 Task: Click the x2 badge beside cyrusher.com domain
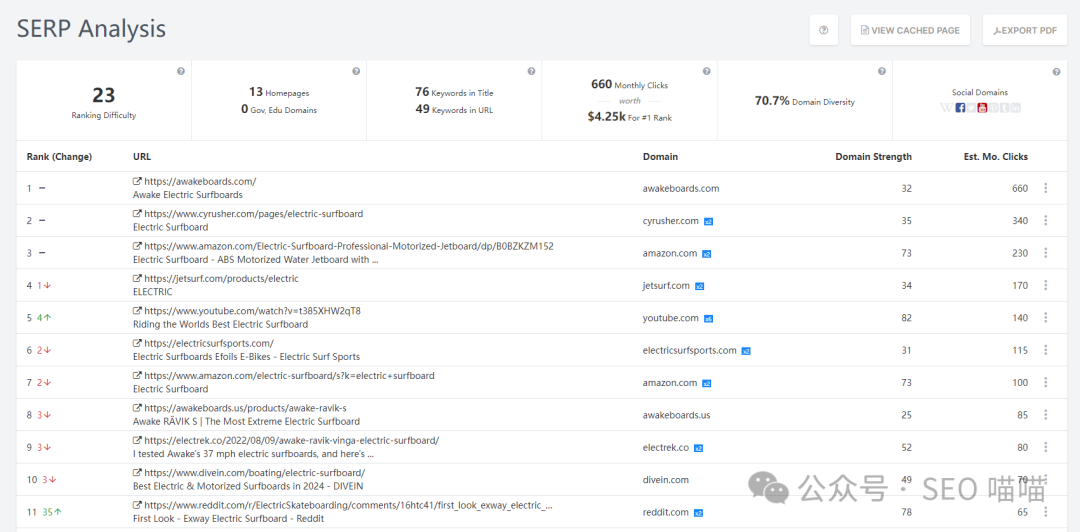[x=708, y=221]
